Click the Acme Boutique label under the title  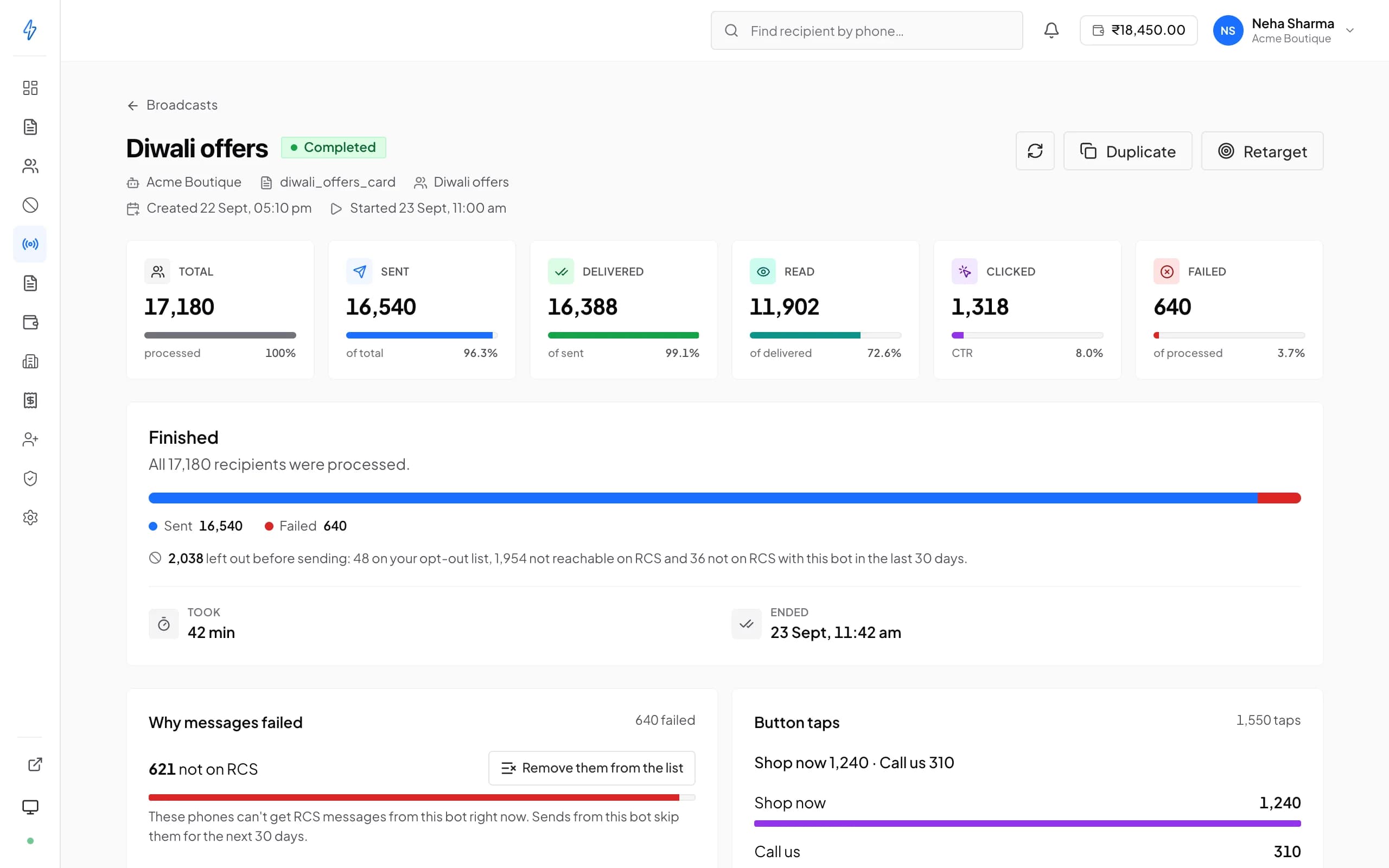tap(193, 182)
